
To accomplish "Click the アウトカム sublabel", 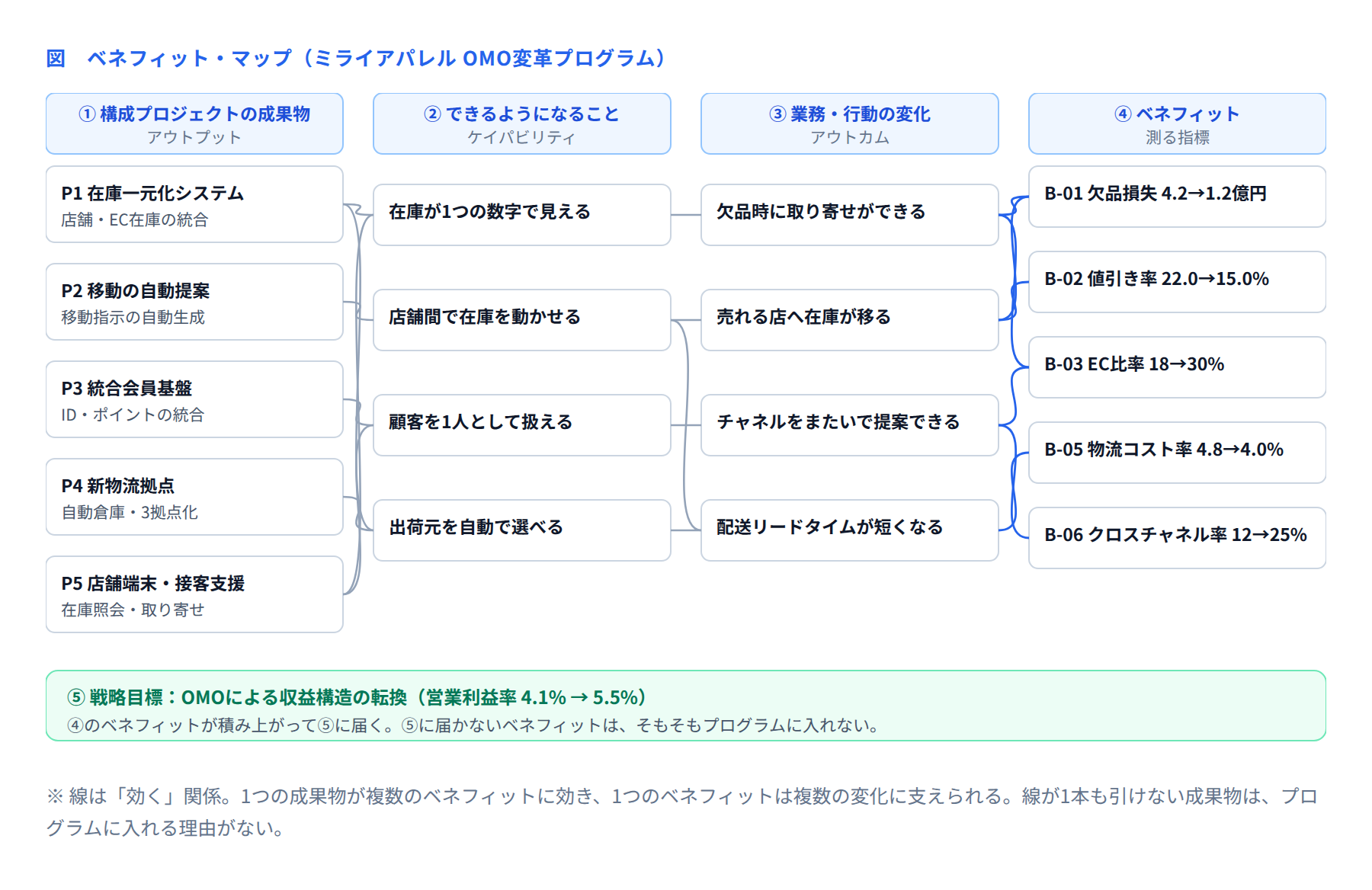I will pyautogui.click(x=850, y=137).
